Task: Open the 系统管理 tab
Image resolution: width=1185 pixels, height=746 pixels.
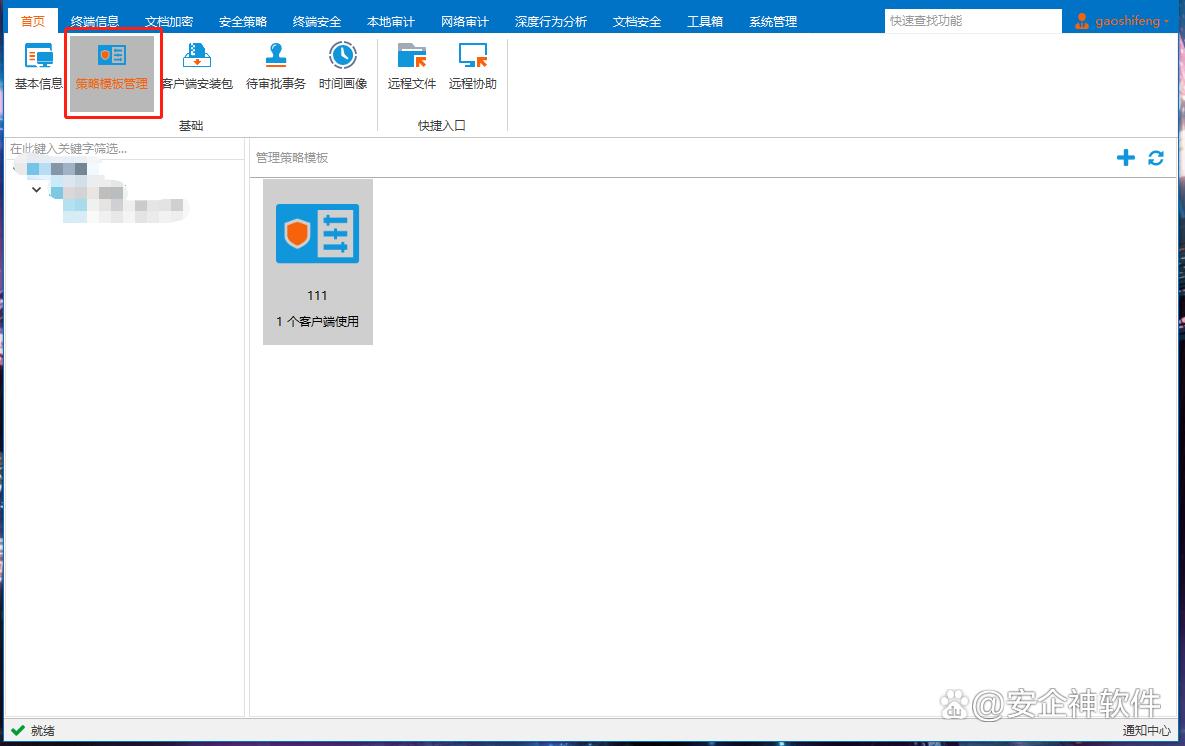Action: pyautogui.click(x=773, y=21)
